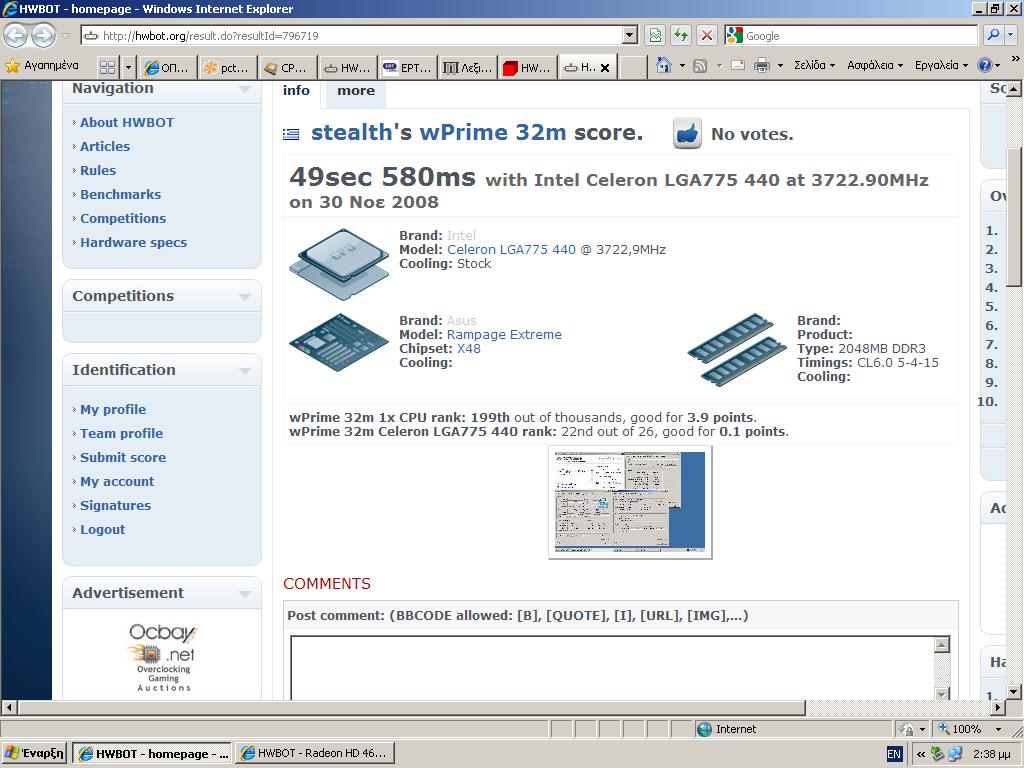Switch to the browser tab labeled EPT...

[406, 67]
